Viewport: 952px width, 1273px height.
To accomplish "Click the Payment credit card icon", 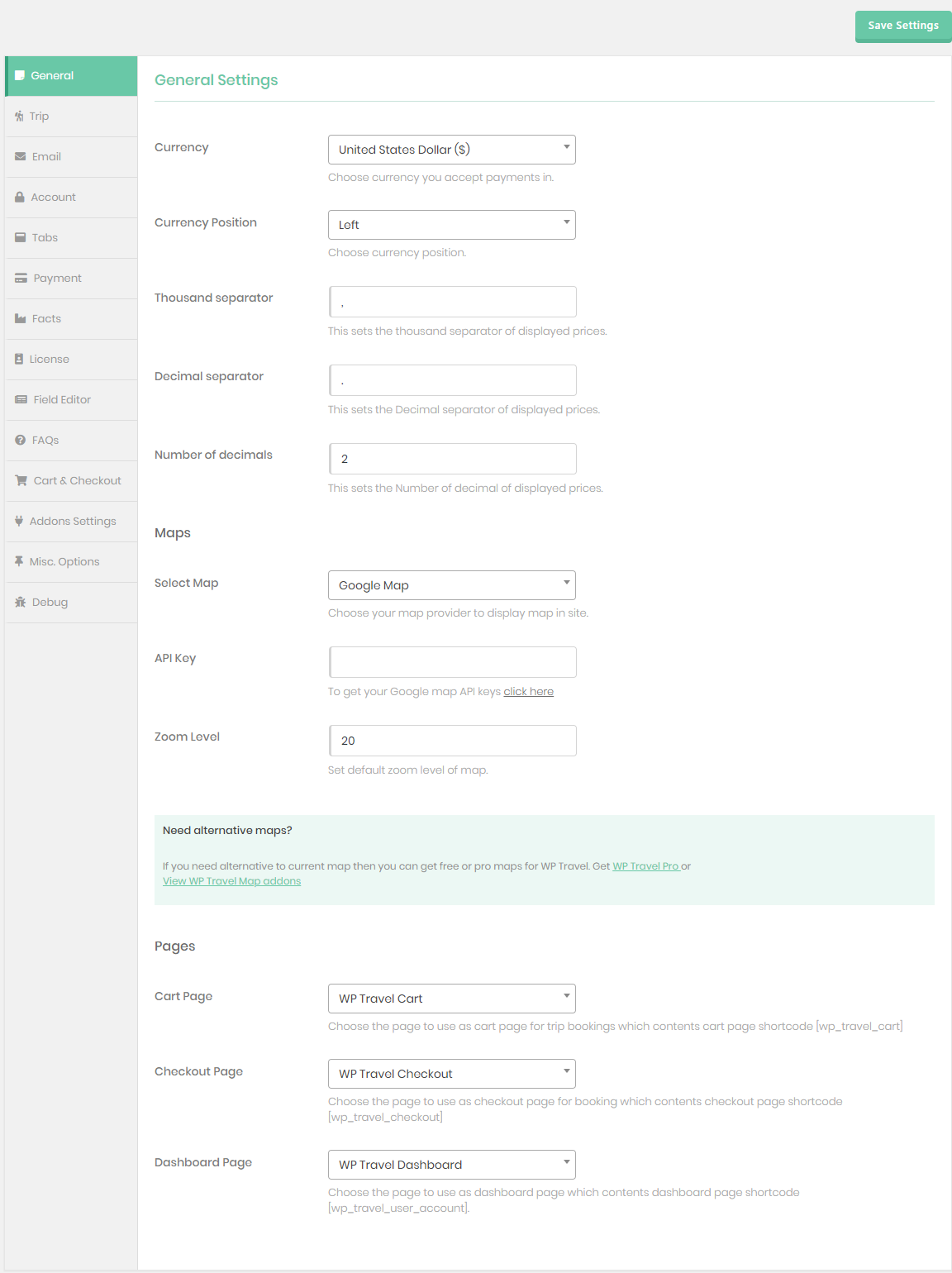I will (x=21, y=279).
